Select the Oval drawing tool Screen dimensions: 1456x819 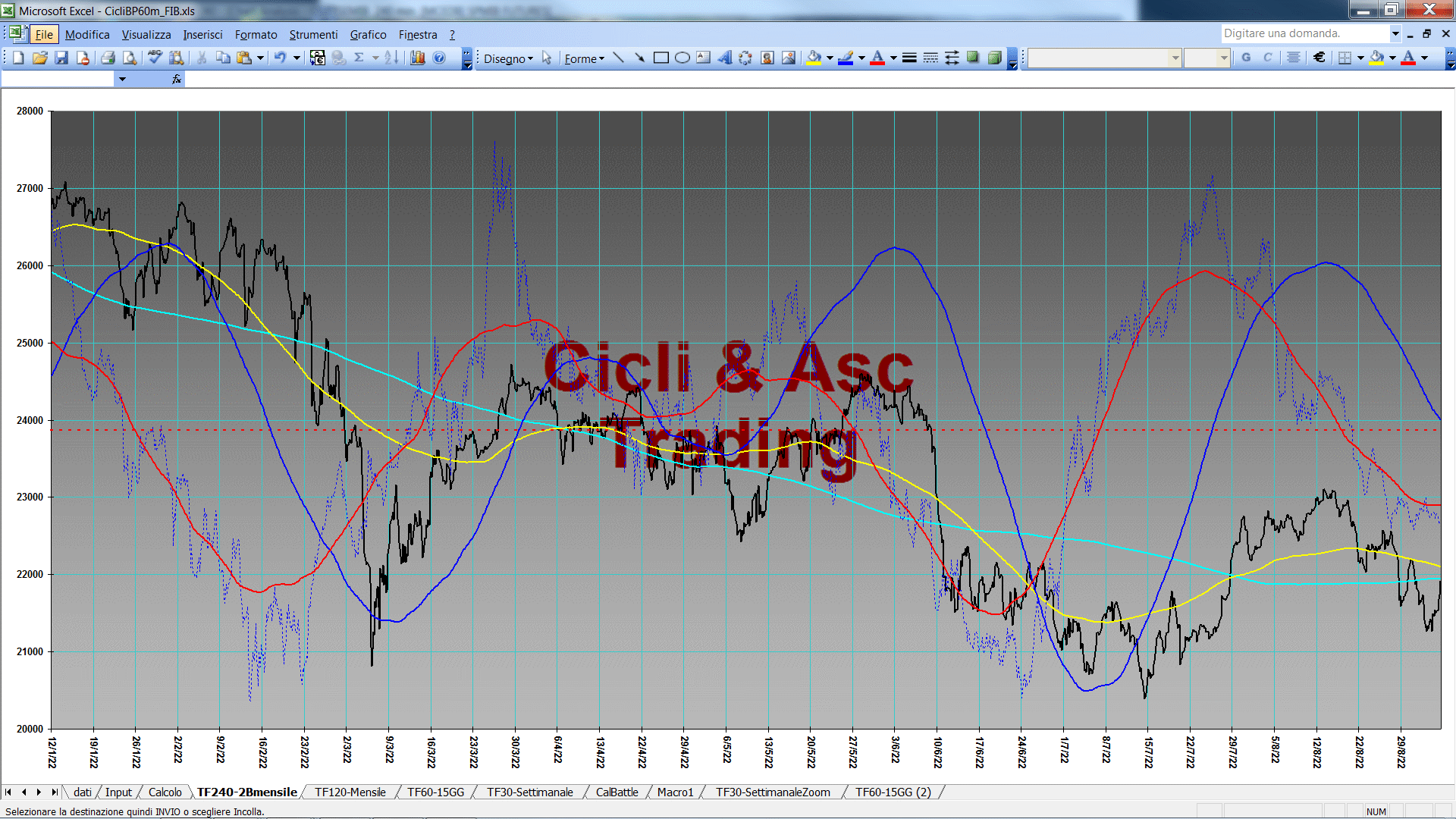point(682,58)
